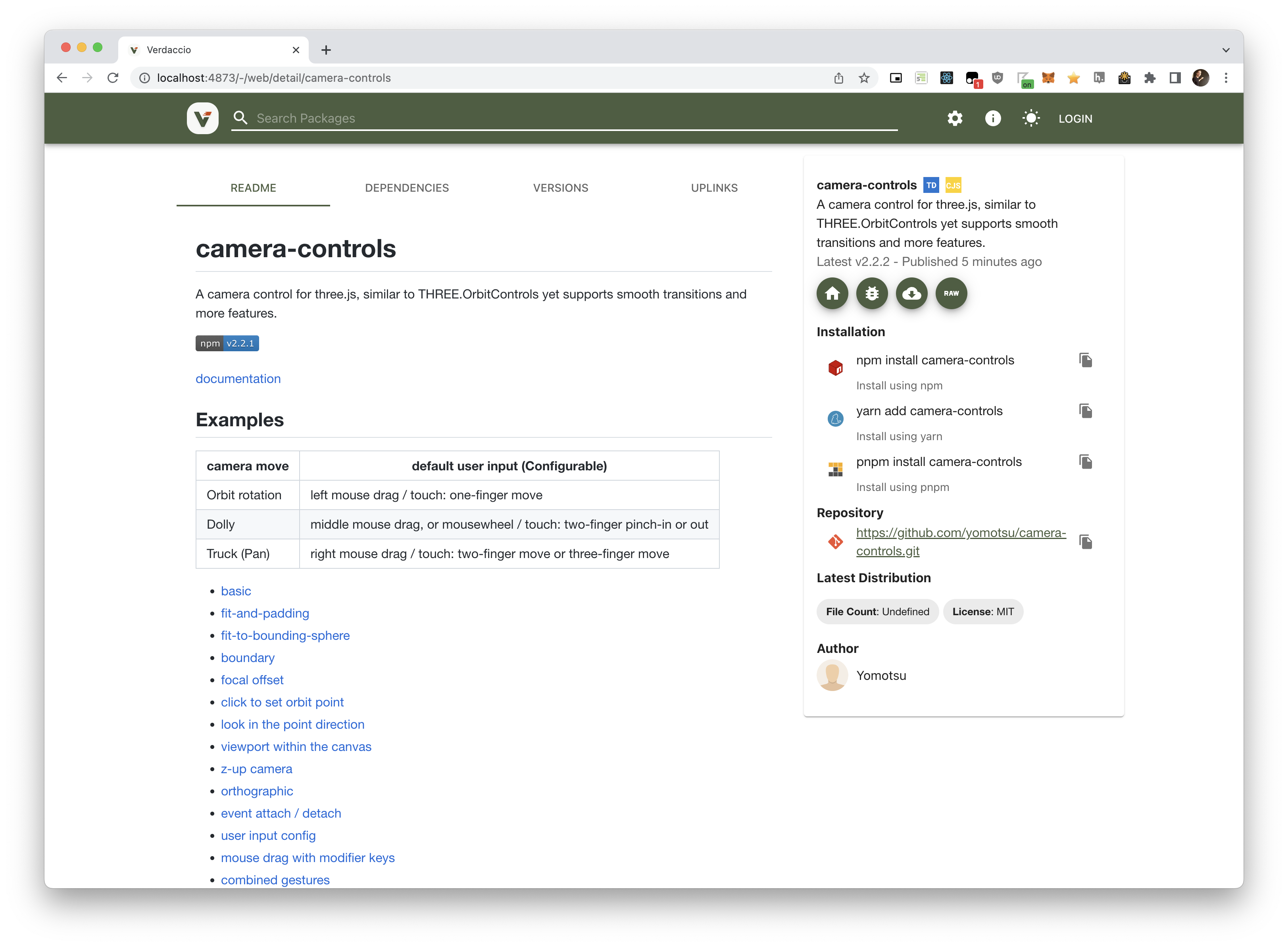
Task: Open the Chrome profile avatar
Action: [x=1200, y=78]
